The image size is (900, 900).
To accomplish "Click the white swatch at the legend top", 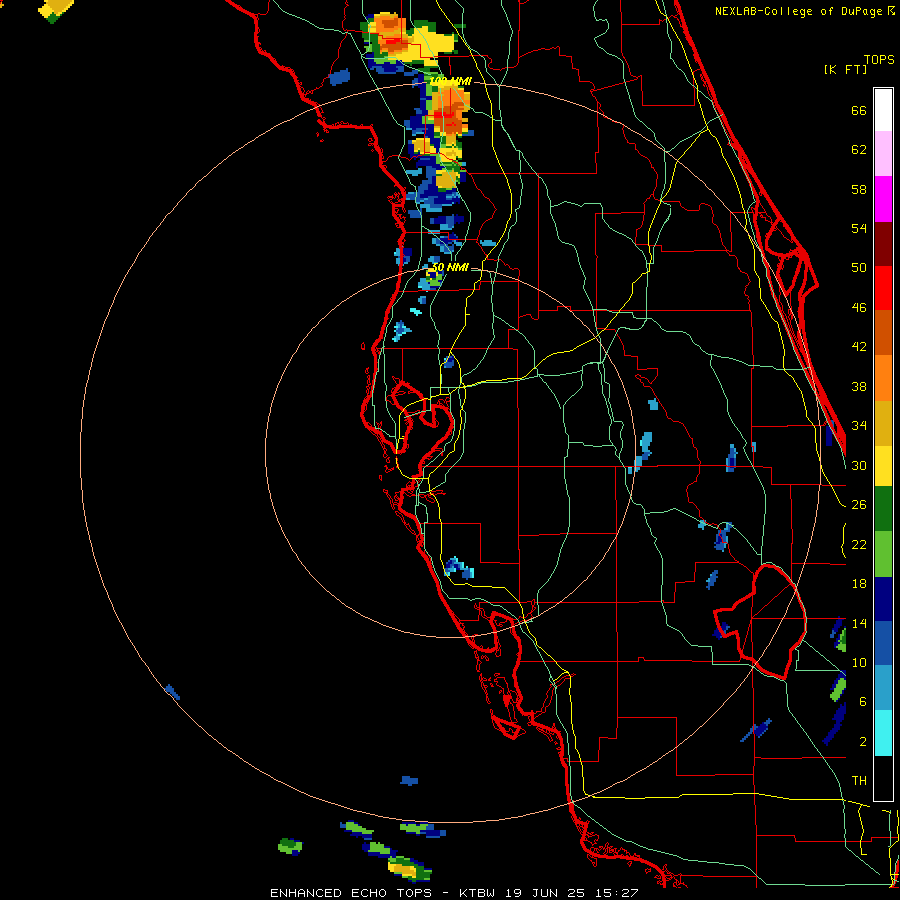I will pos(883,110).
